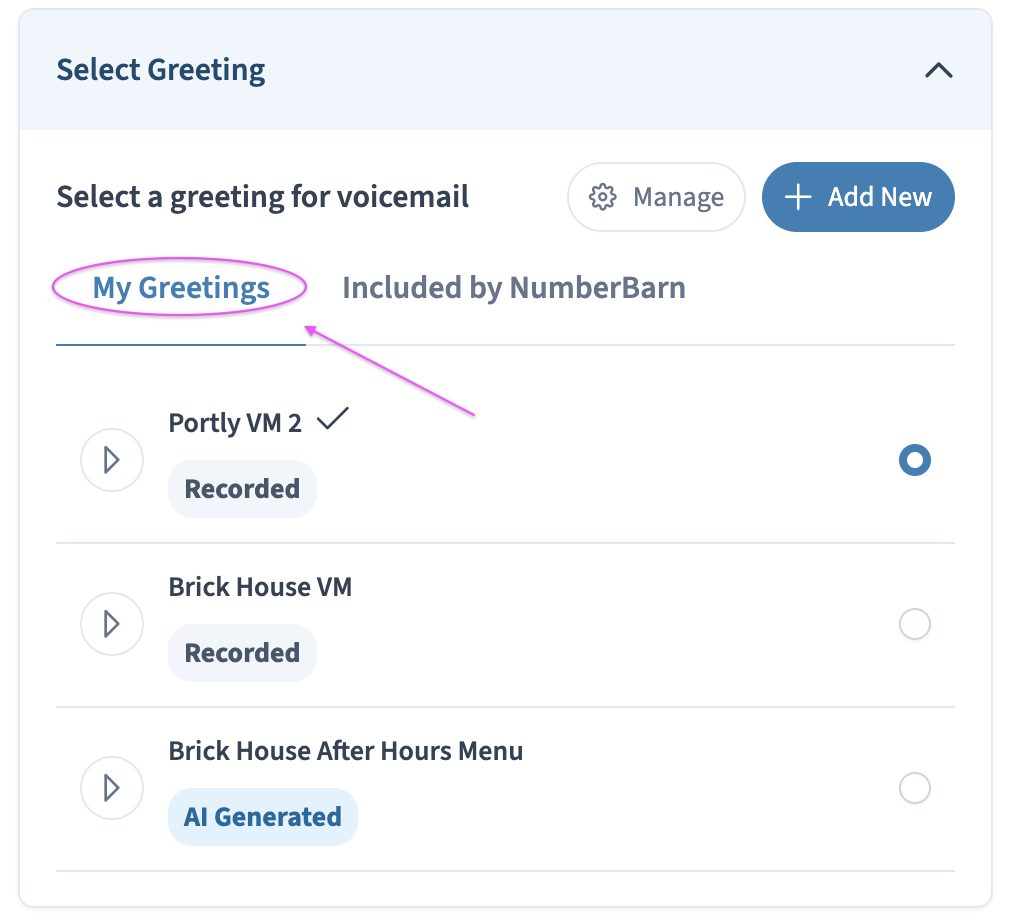Screen dimensions: 1014x922
Task: Switch to the My Greetings tab
Action: (181, 288)
